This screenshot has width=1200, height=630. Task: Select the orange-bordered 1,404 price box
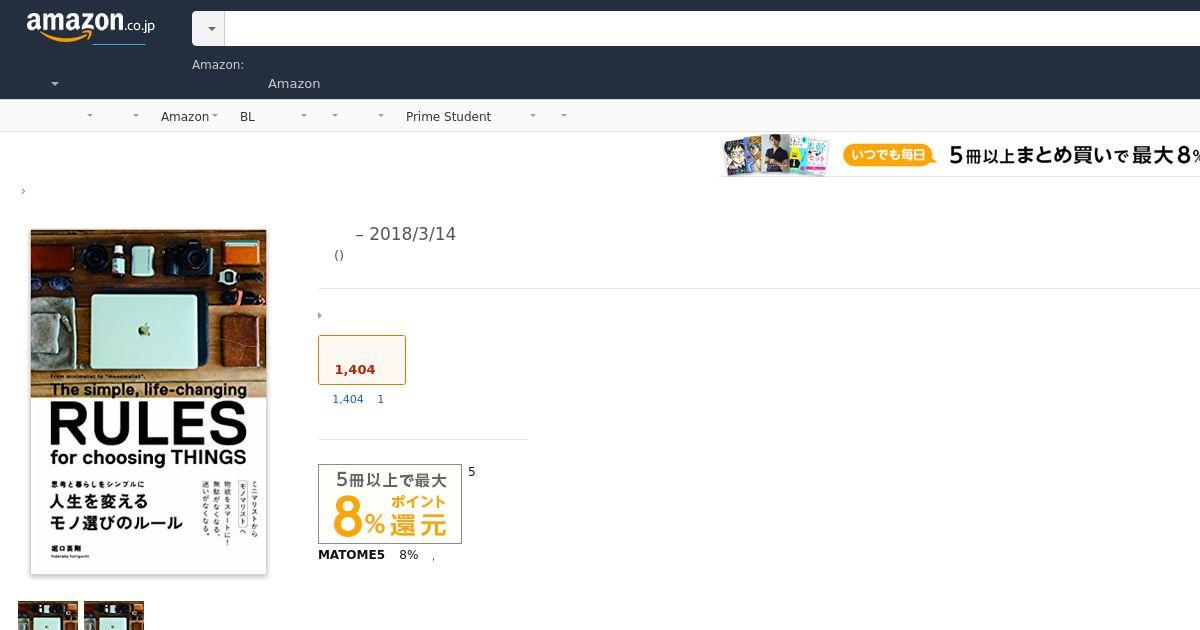point(362,360)
